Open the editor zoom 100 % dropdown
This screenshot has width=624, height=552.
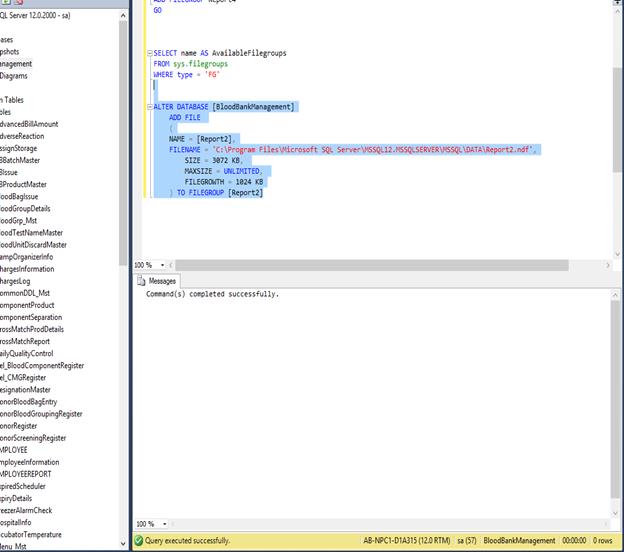click(x=162, y=265)
